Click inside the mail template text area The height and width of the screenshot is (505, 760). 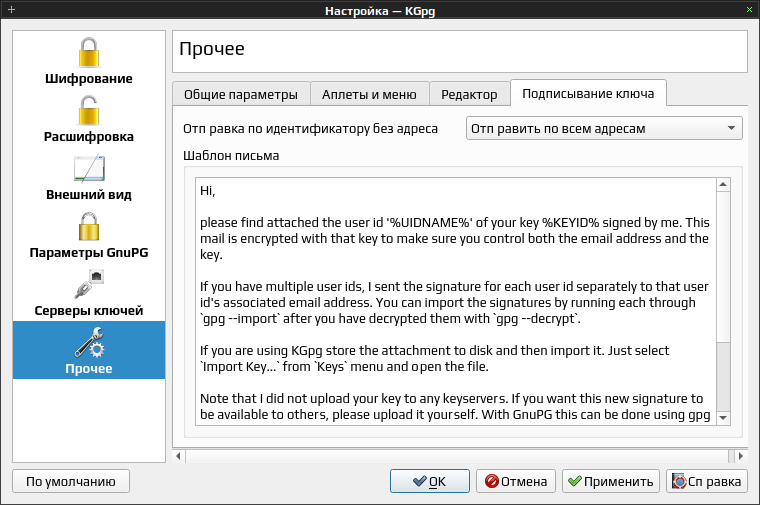pyautogui.click(x=456, y=301)
